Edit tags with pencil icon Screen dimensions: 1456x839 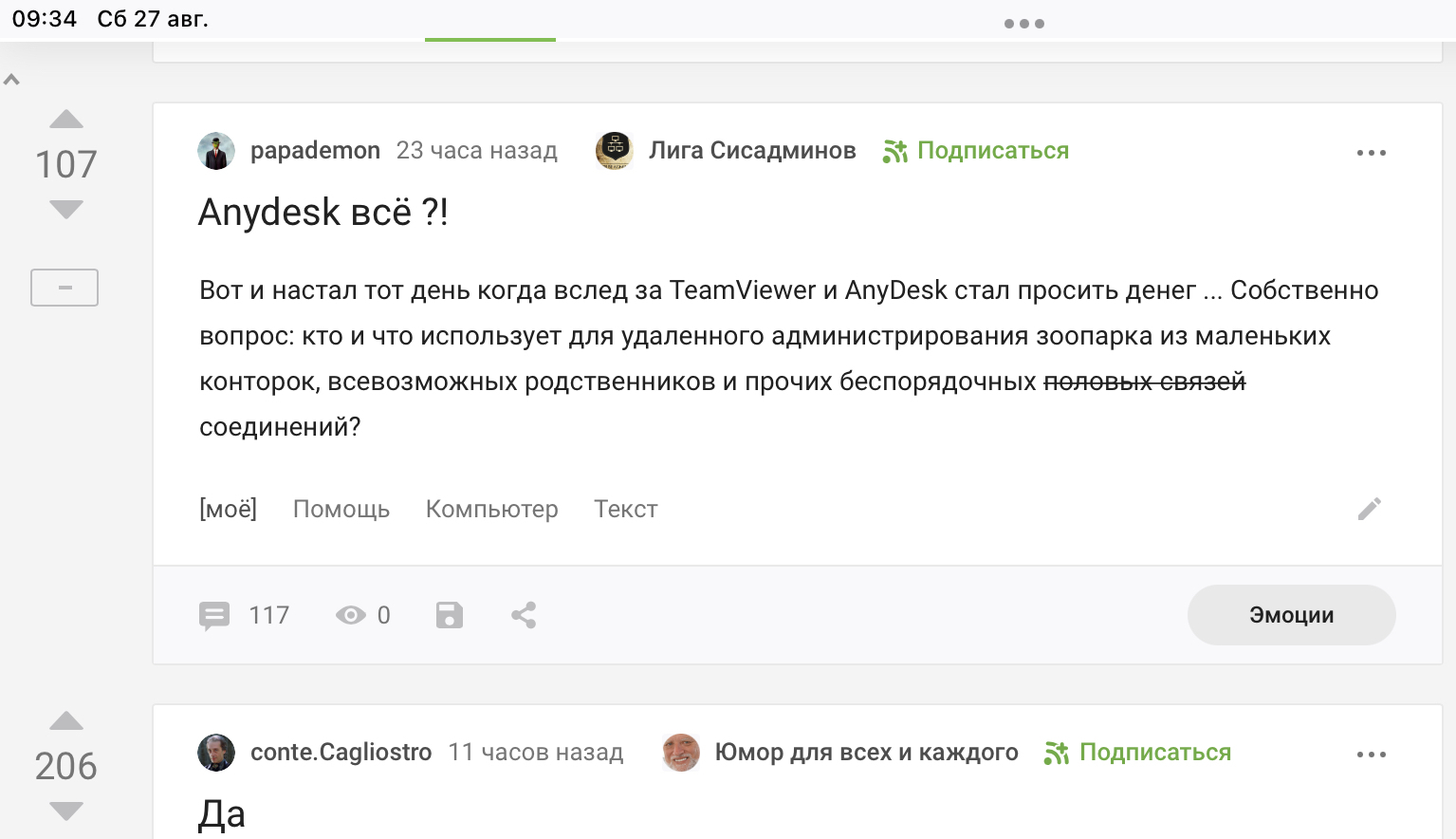pyautogui.click(x=1370, y=510)
